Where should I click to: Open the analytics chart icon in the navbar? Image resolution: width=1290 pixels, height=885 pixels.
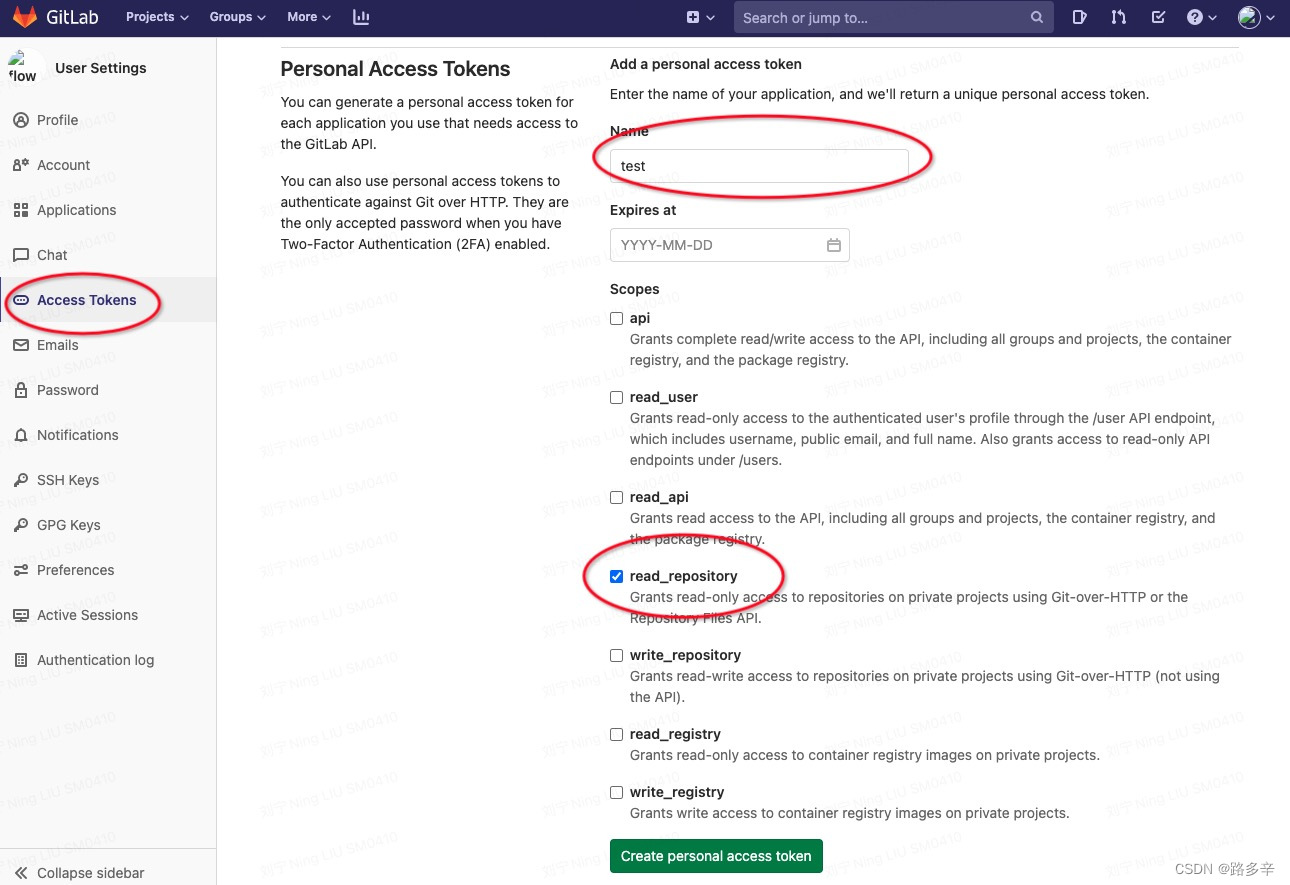coord(361,16)
